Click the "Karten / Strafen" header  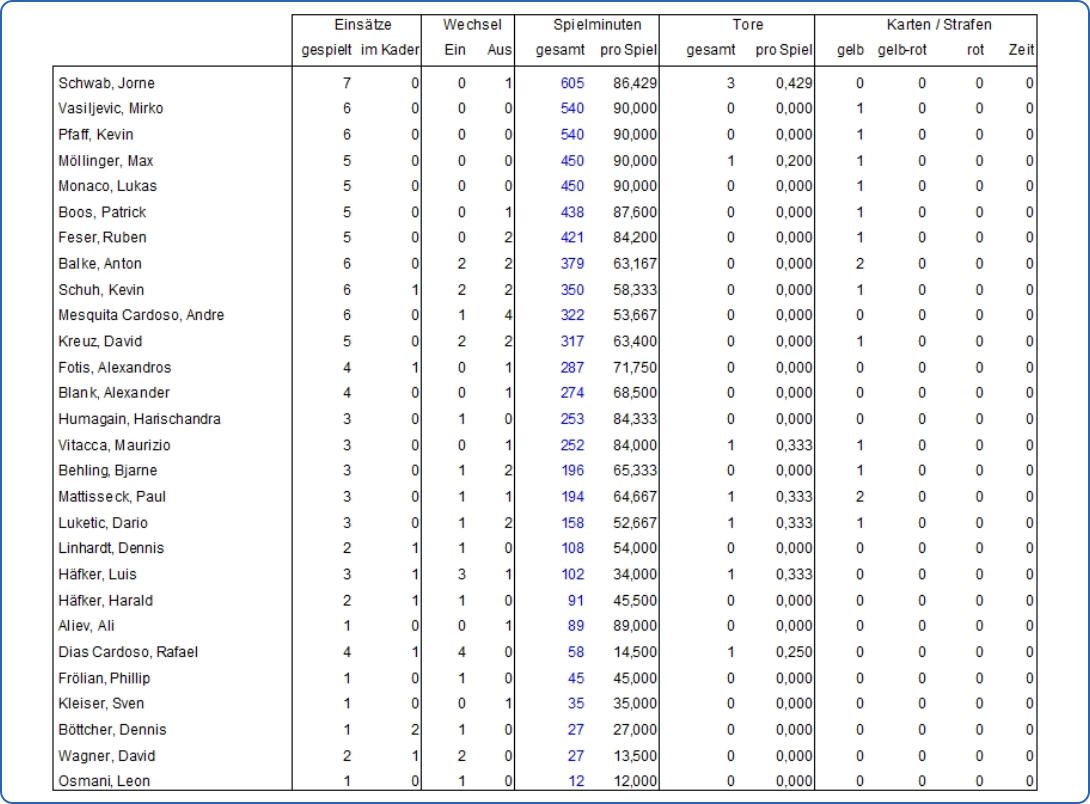click(925, 24)
